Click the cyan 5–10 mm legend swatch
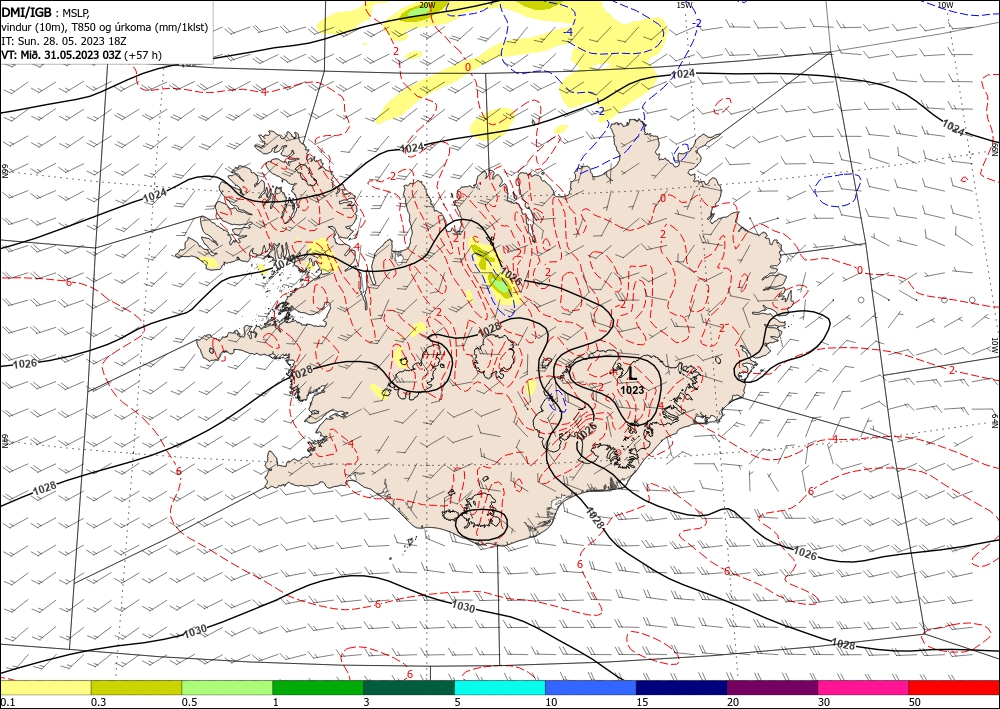The width and height of the screenshot is (1000, 709). [x=500, y=687]
